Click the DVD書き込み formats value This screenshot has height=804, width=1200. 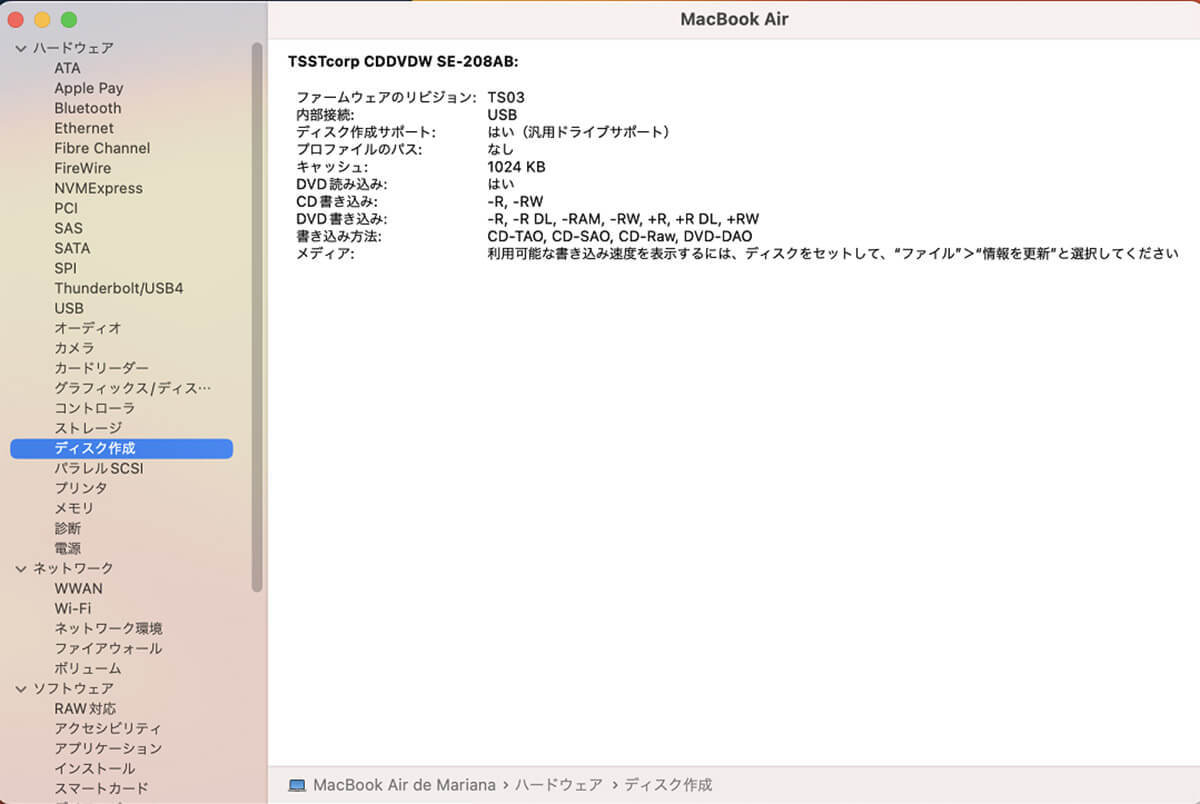point(623,219)
